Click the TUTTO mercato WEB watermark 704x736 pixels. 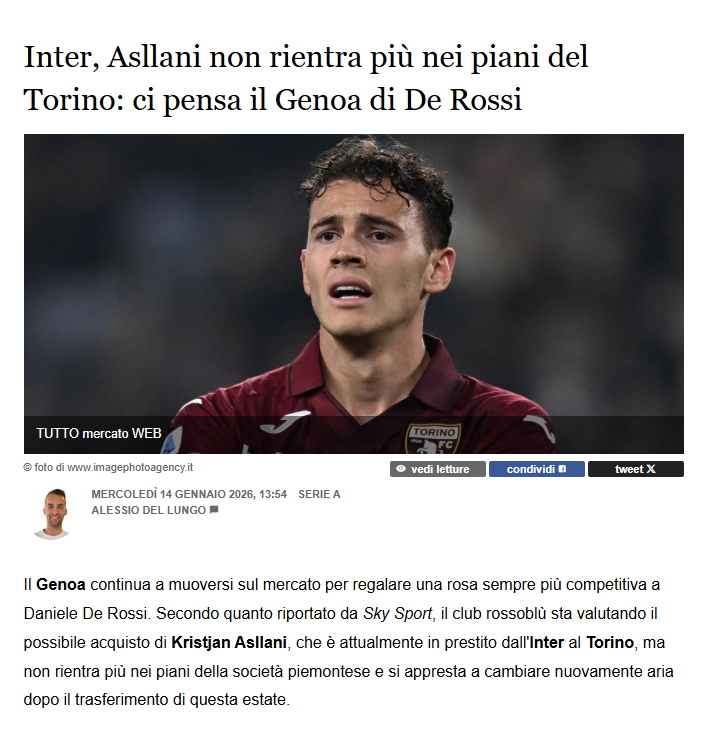pos(99,433)
